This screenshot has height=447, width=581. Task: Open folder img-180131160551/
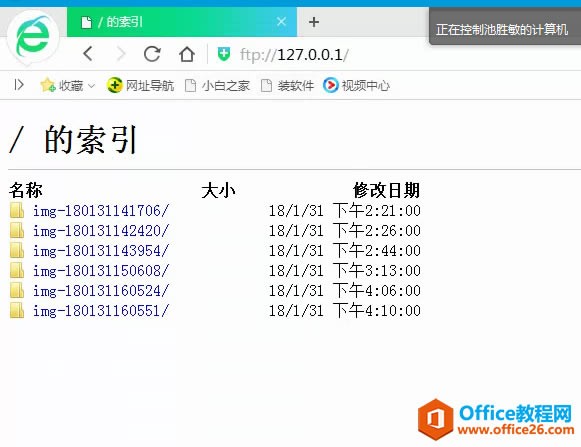(x=101, y=311)
